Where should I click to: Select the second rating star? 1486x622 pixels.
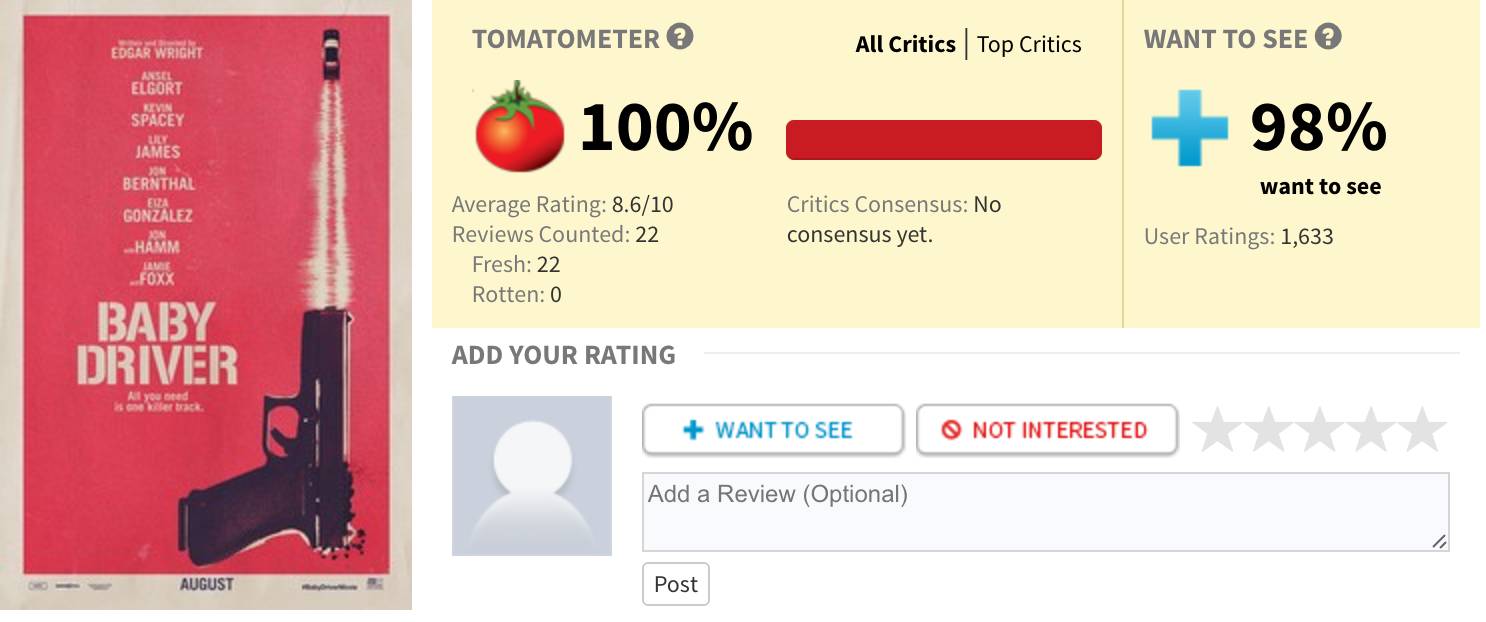coord(1269,430)
